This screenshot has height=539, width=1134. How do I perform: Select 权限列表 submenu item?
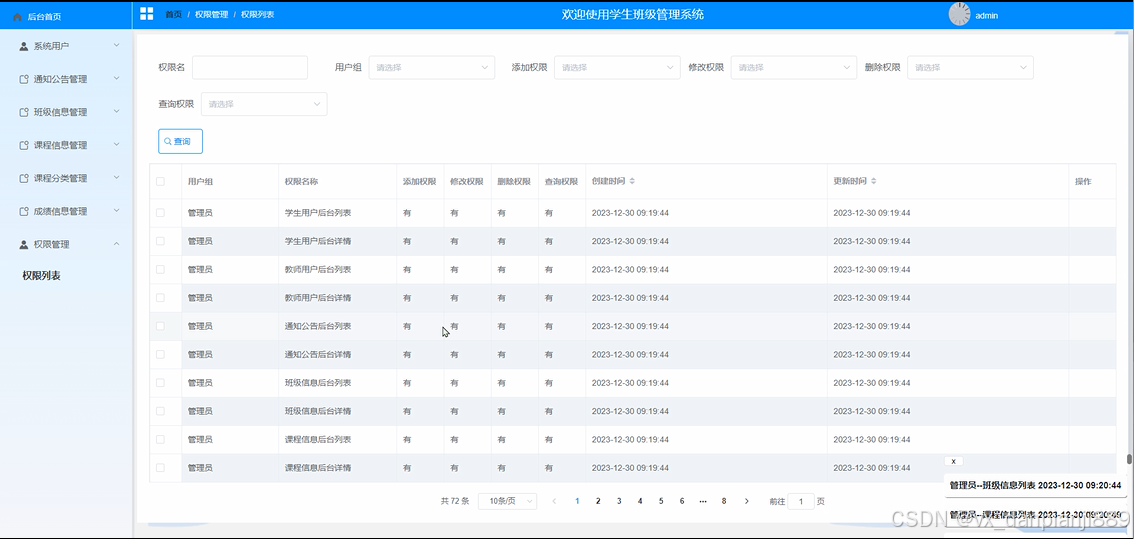41,276
